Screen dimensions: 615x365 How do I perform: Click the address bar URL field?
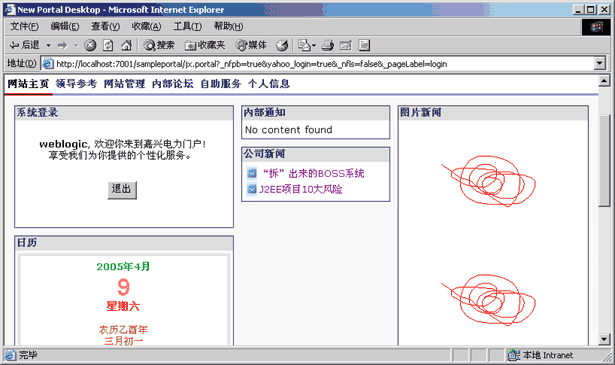[x=318, y=64]
